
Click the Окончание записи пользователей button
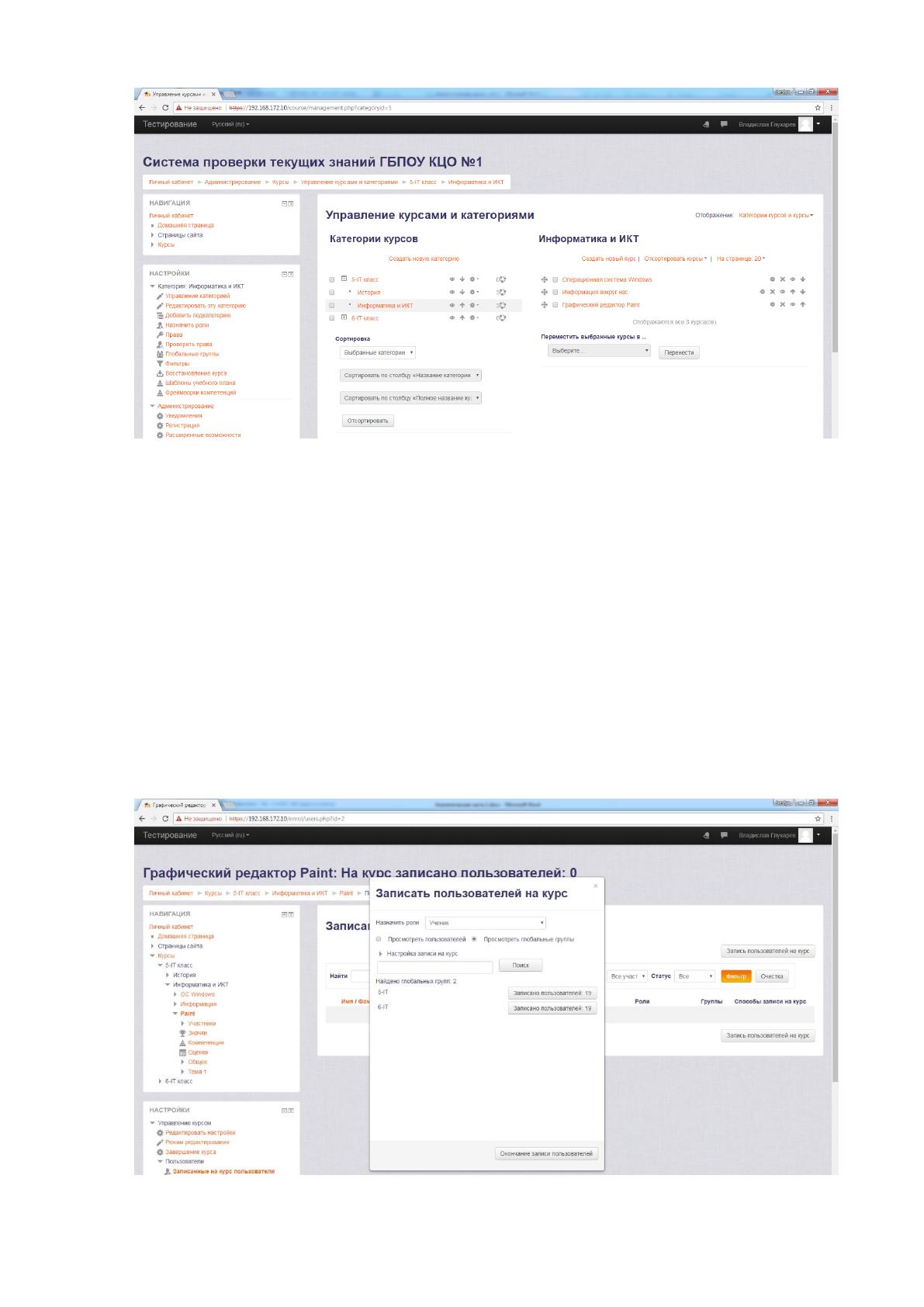[546, 1154]
